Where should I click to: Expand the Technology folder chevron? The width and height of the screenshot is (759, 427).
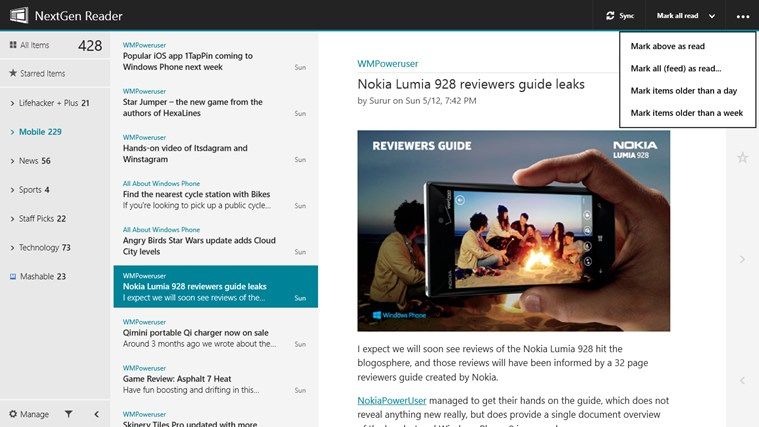point(12,248)
